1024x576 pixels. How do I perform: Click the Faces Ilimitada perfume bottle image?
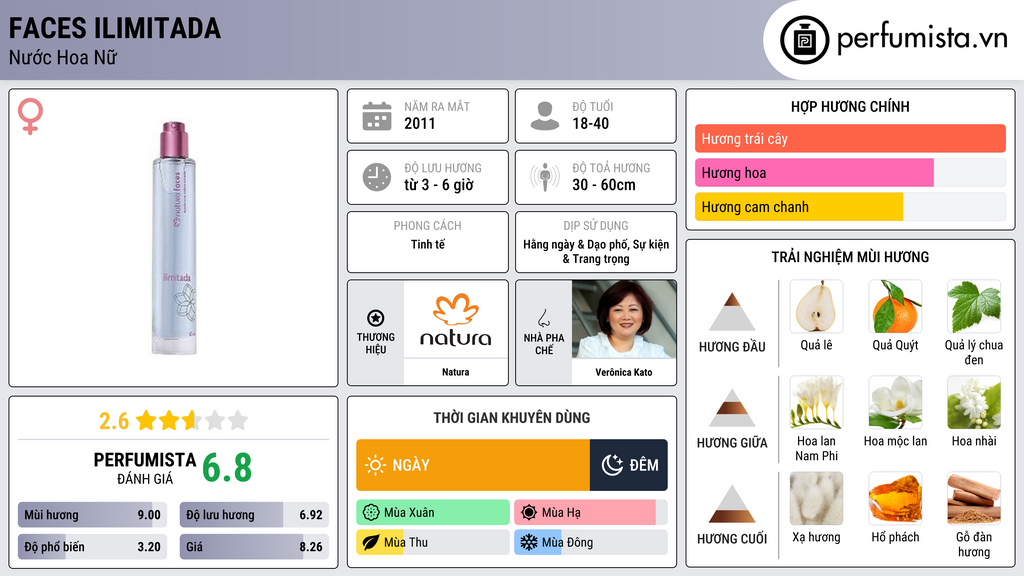point(174,238)
